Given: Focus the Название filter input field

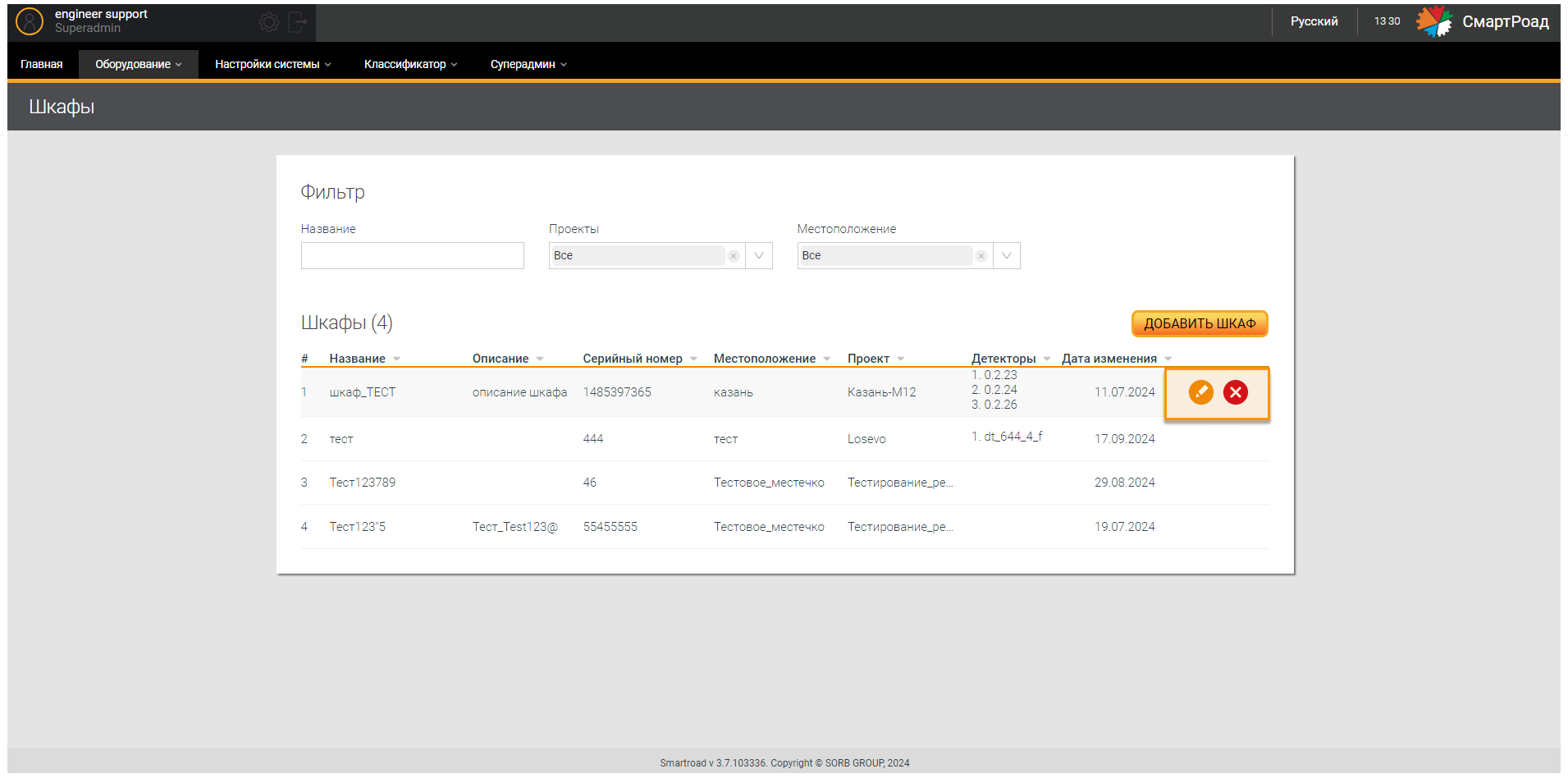Looking at the screenshot, I should pos(412,256).
